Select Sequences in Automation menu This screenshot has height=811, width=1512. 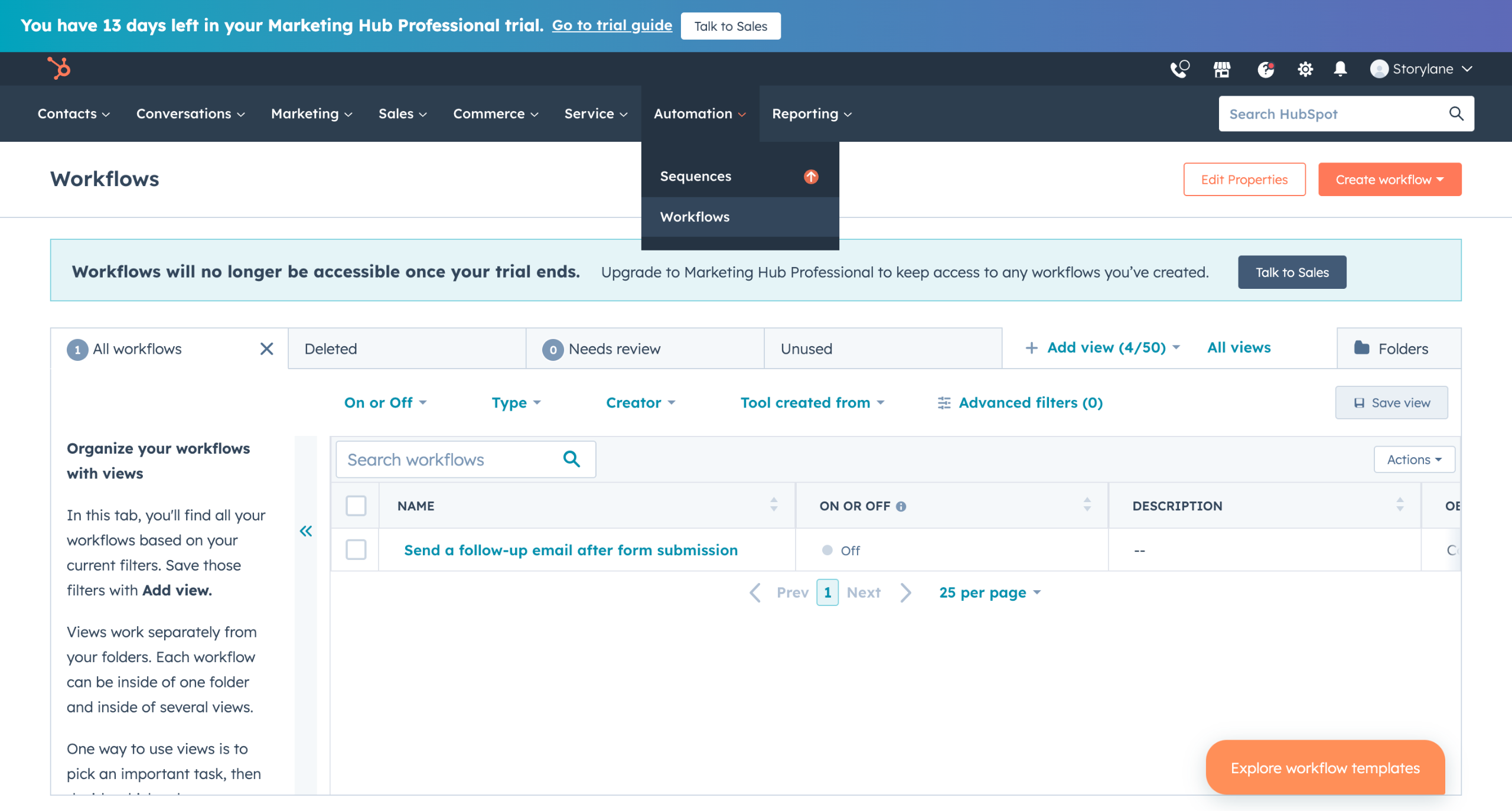pyautogui.click(x=739, y=176)
